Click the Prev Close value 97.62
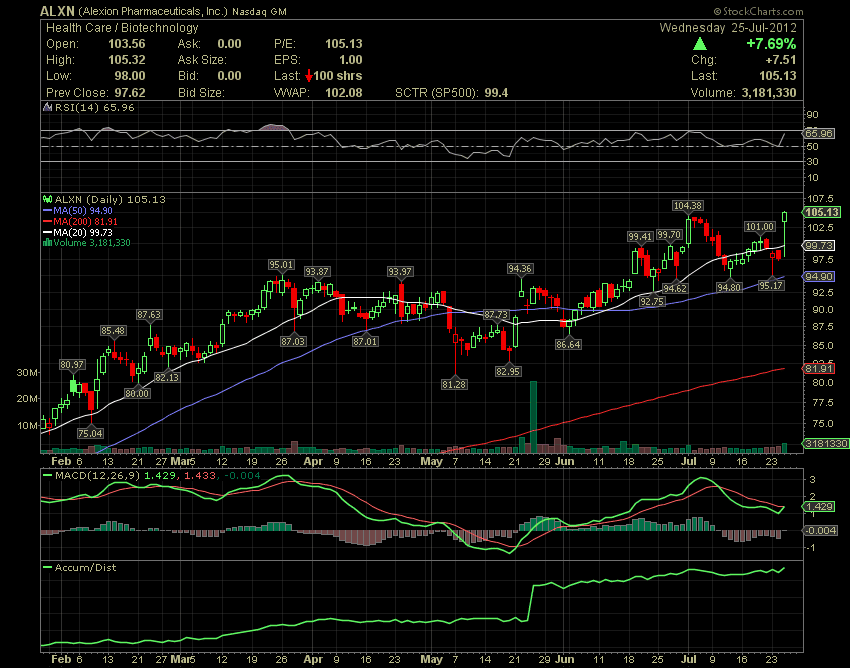 pos(130,93)
